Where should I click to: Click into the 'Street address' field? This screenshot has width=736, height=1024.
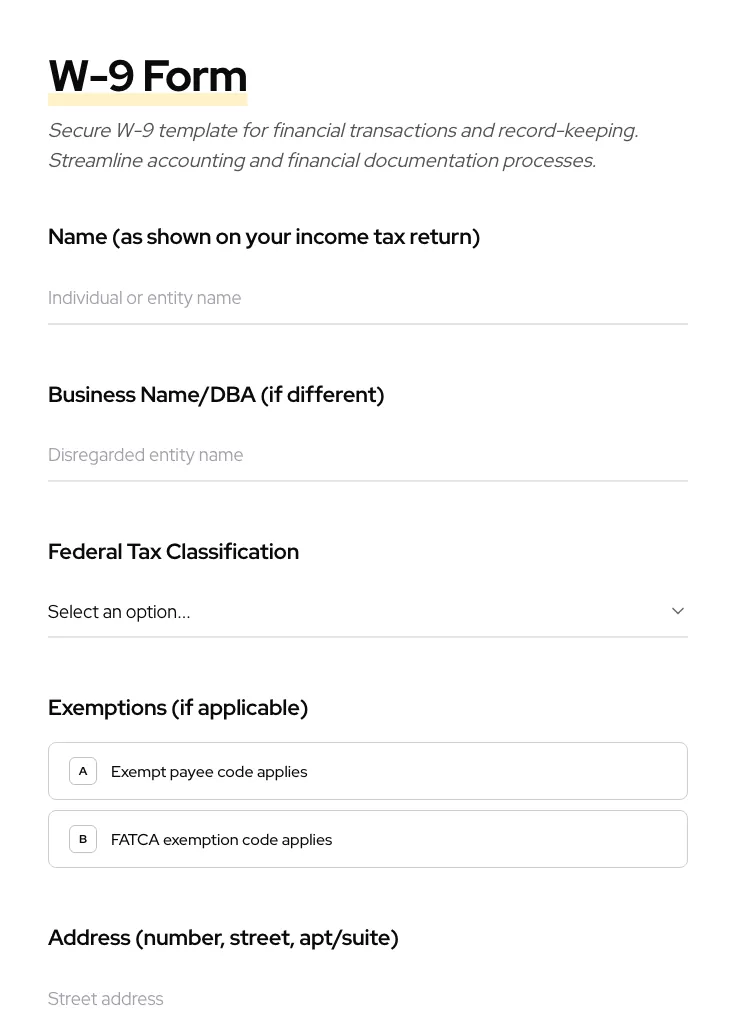[366, 998]
